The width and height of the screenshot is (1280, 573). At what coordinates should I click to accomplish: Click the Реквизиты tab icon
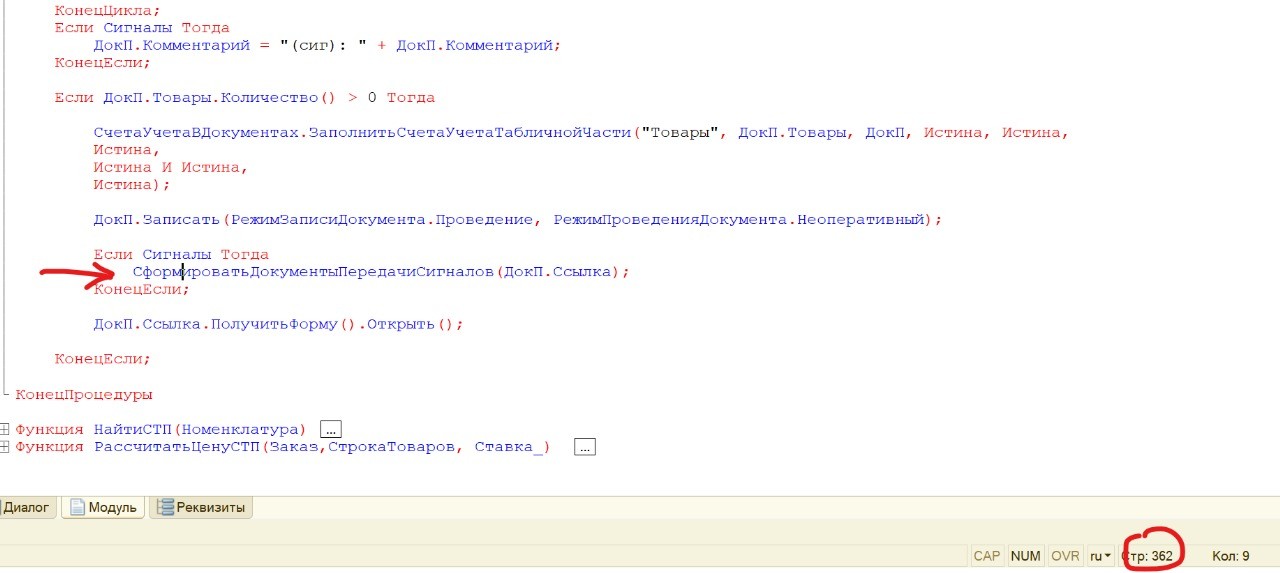(x=166, y=507)
